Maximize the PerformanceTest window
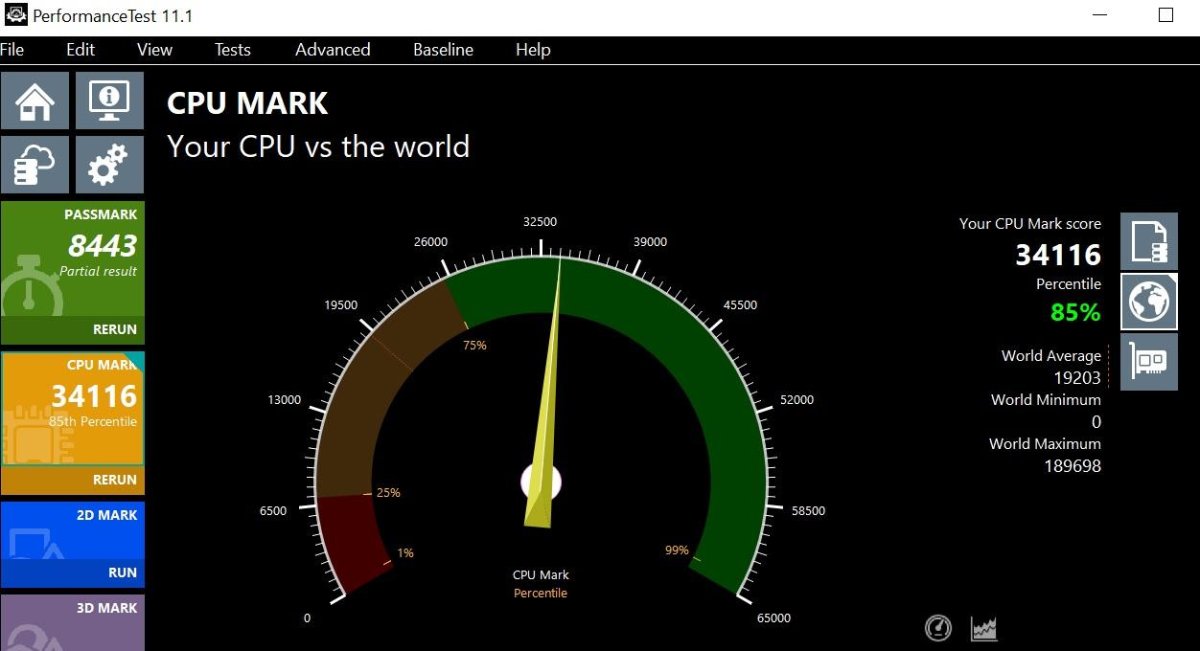This screenshot has height=651, width=1200. (1166, 15)
